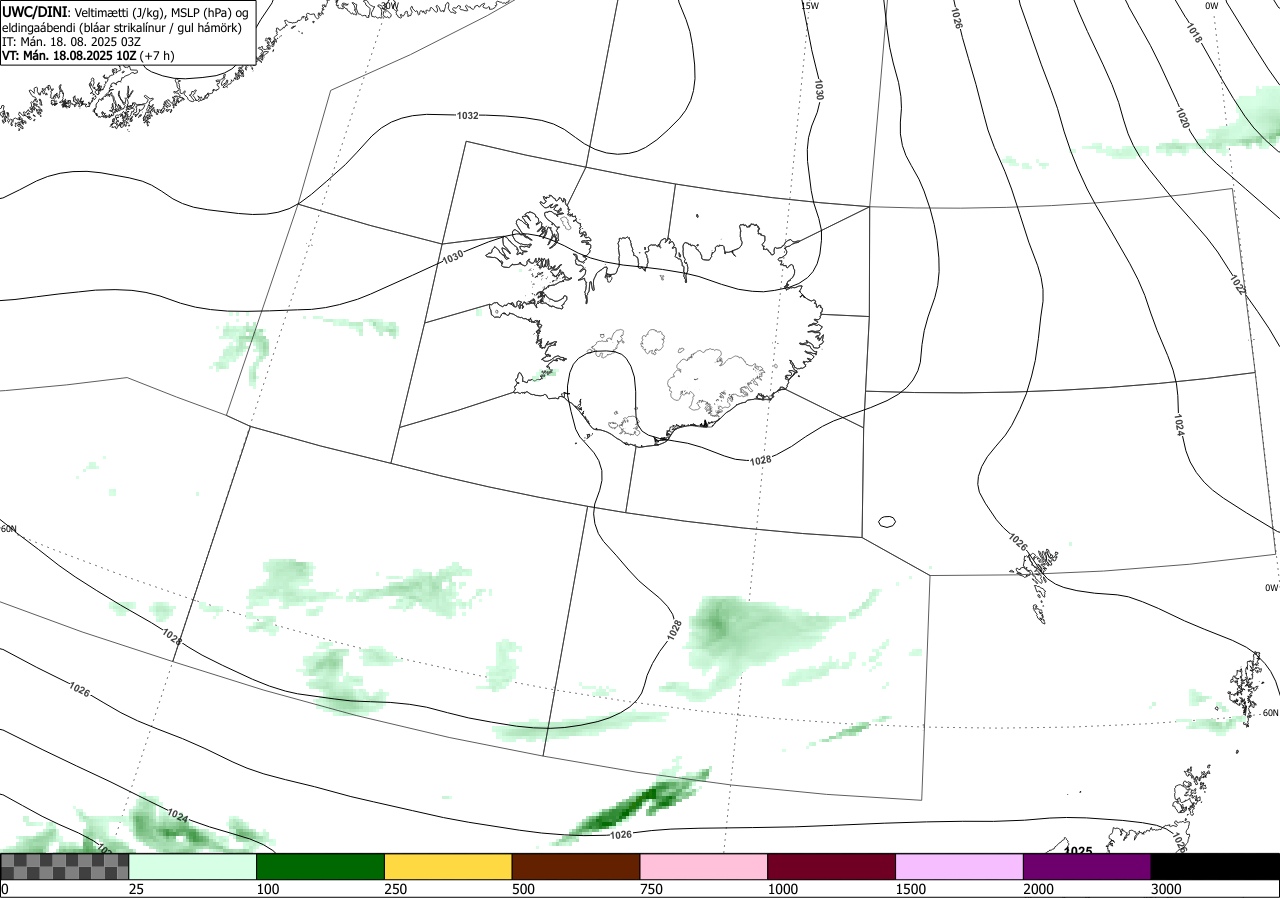Click the legend value 750
This screenshot has height=898, width=1280.
652,889
